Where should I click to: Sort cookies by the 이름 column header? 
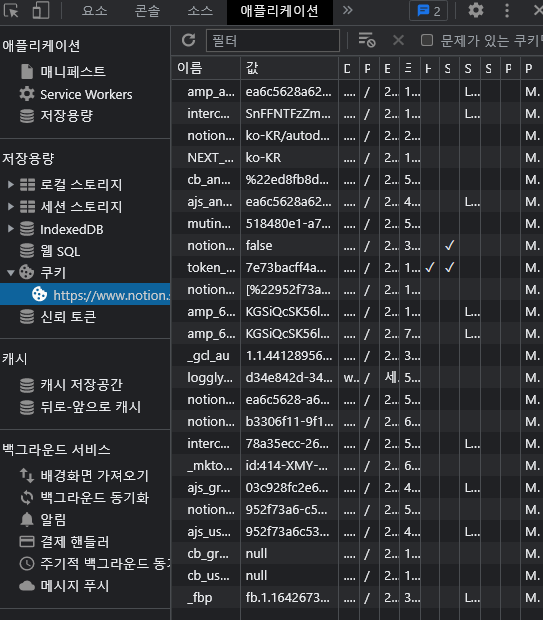[206, 68]
